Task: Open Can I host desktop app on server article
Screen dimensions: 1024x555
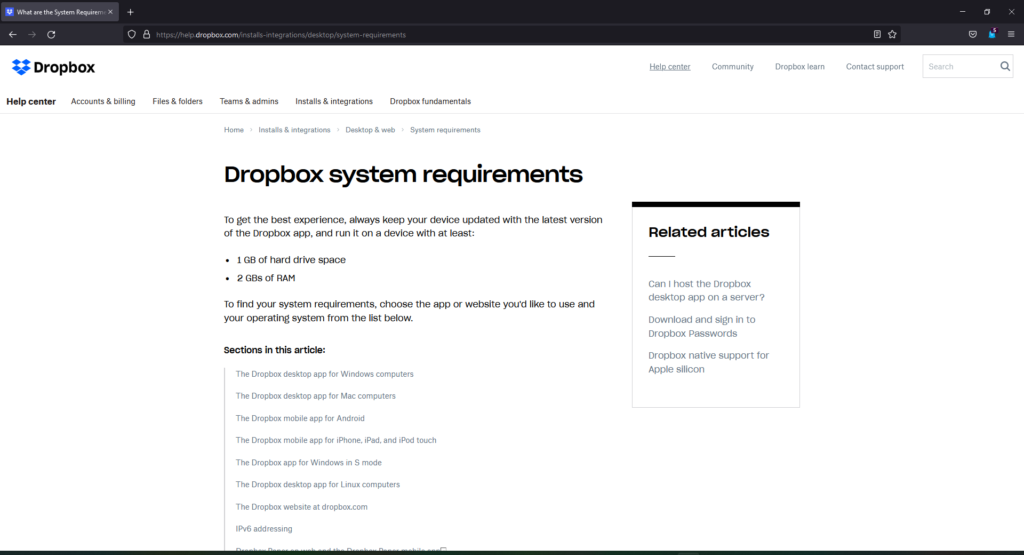Action: pyautogui.click(x=706, y=291)
